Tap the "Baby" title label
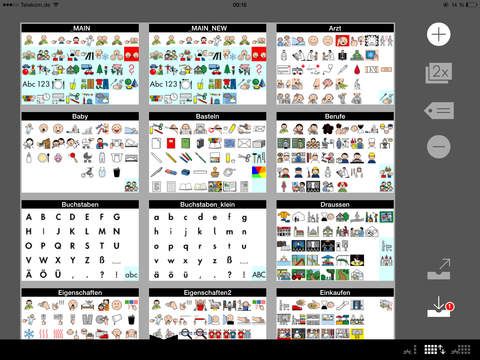This screenshot has height=360, width=480. pyautogui.click(x=80, y=116)
